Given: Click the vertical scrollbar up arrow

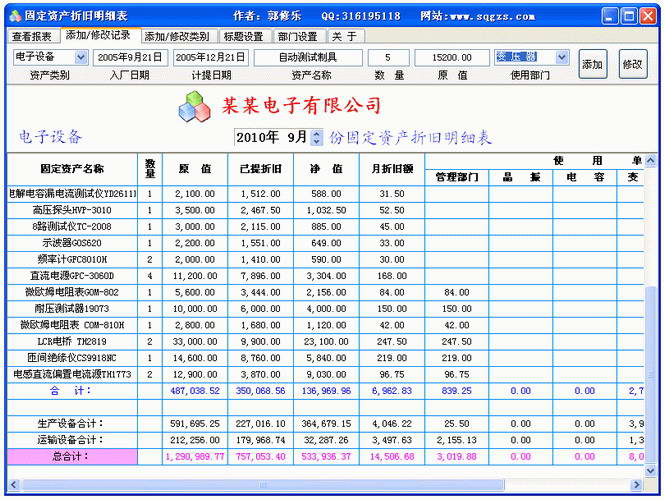Looking at the screenshot, I should point(651,160).
